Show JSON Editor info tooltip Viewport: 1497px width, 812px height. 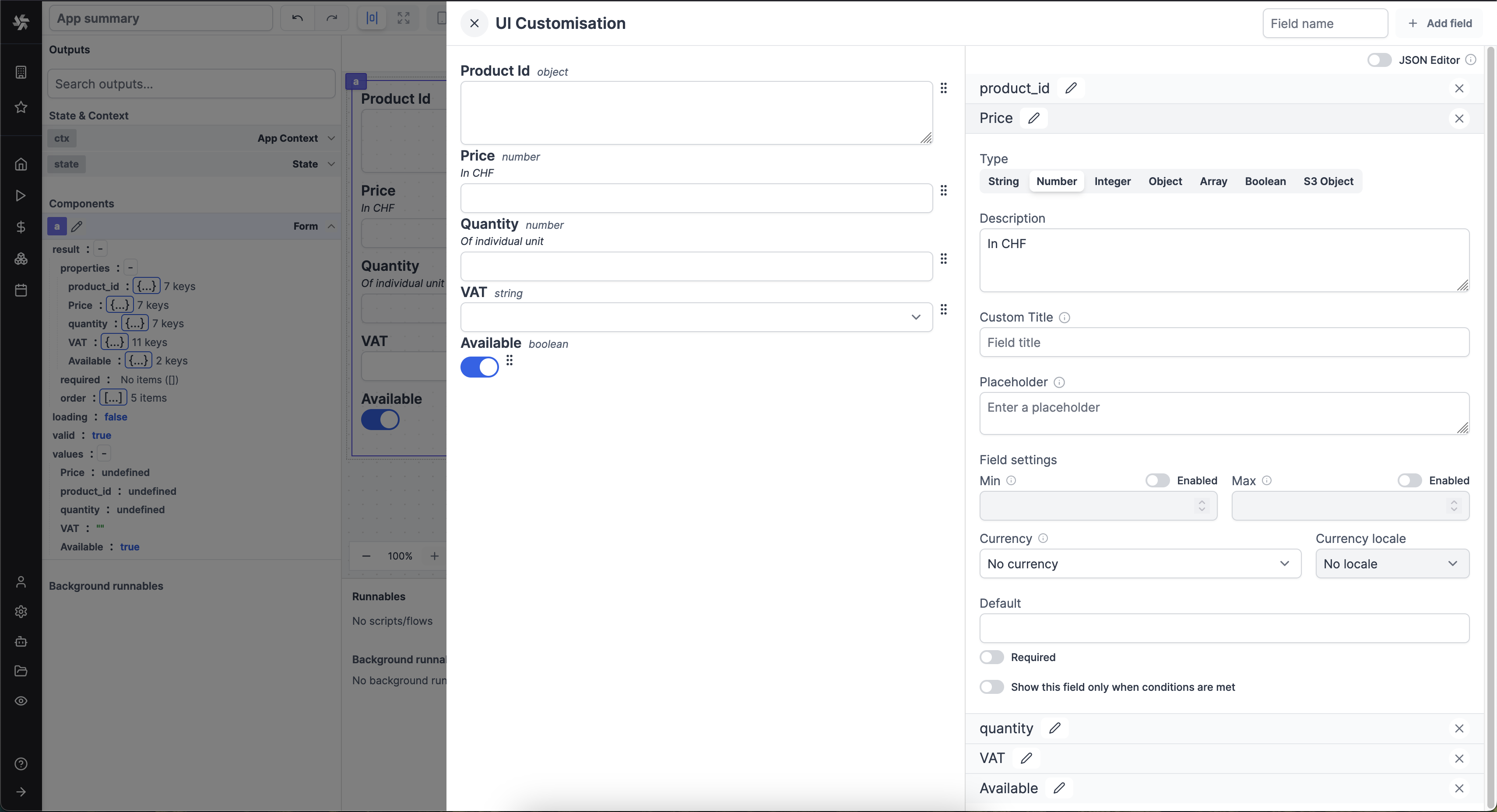pos(1471,60)
